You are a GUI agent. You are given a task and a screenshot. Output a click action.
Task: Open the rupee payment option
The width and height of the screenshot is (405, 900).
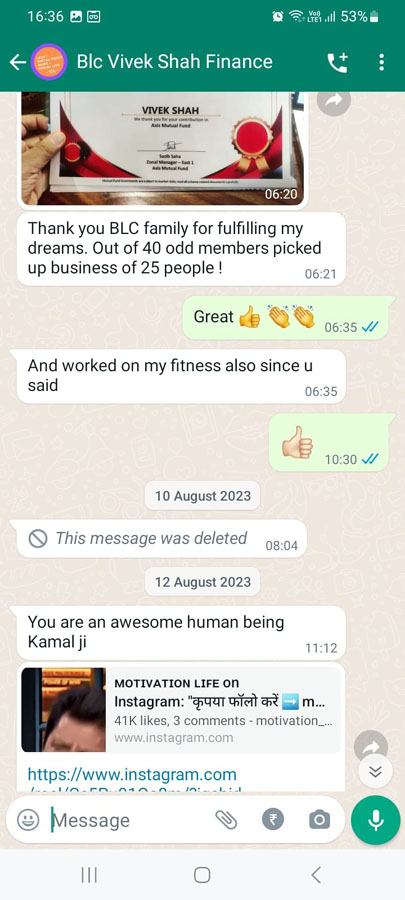(x=273, y=820)
